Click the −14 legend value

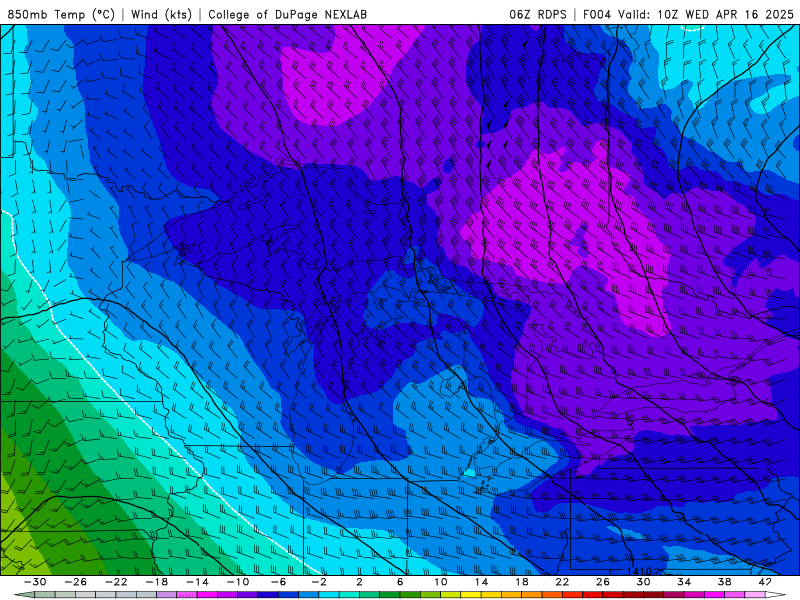tap(197, 582)
